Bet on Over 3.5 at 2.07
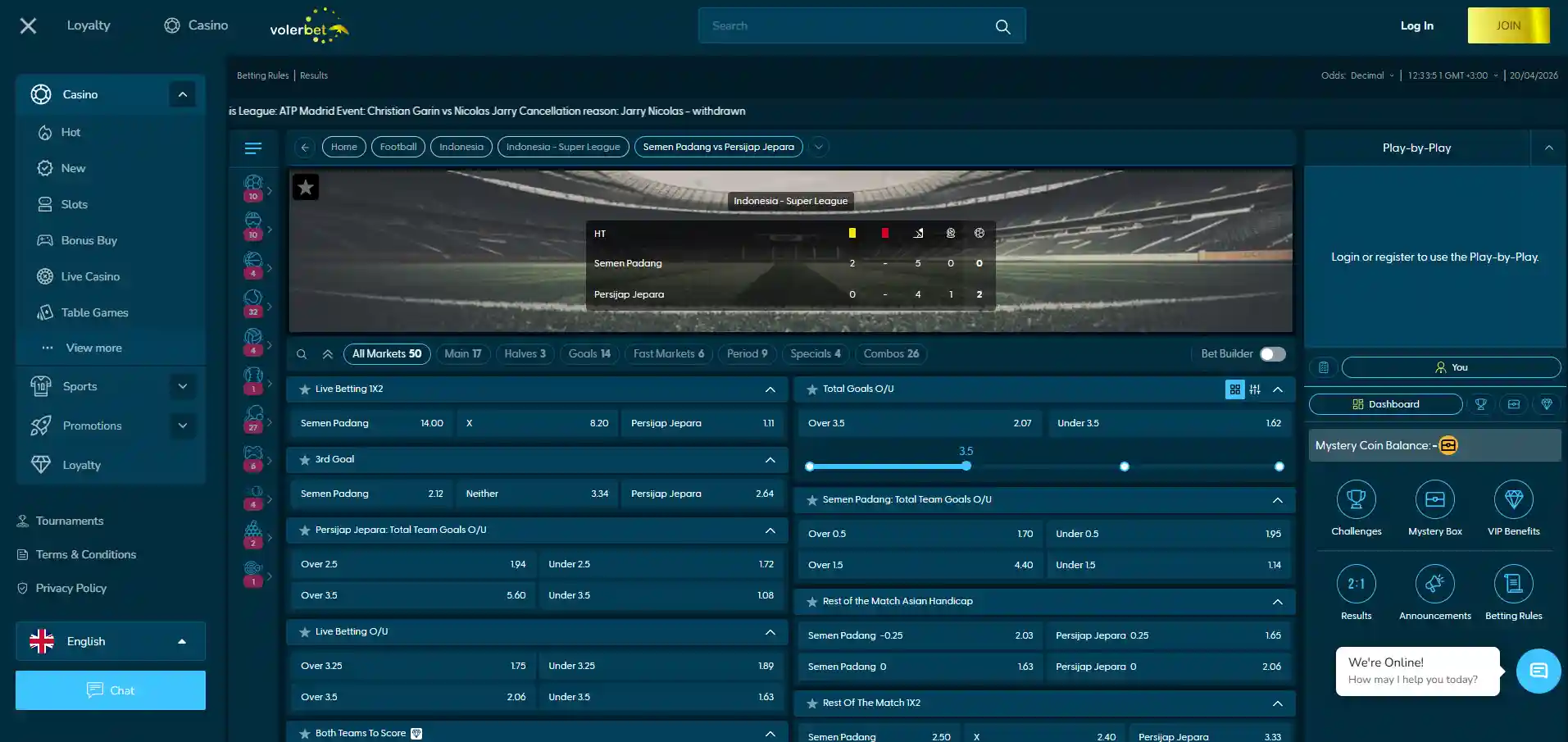The image size is (1568, 742). [920, 424]
